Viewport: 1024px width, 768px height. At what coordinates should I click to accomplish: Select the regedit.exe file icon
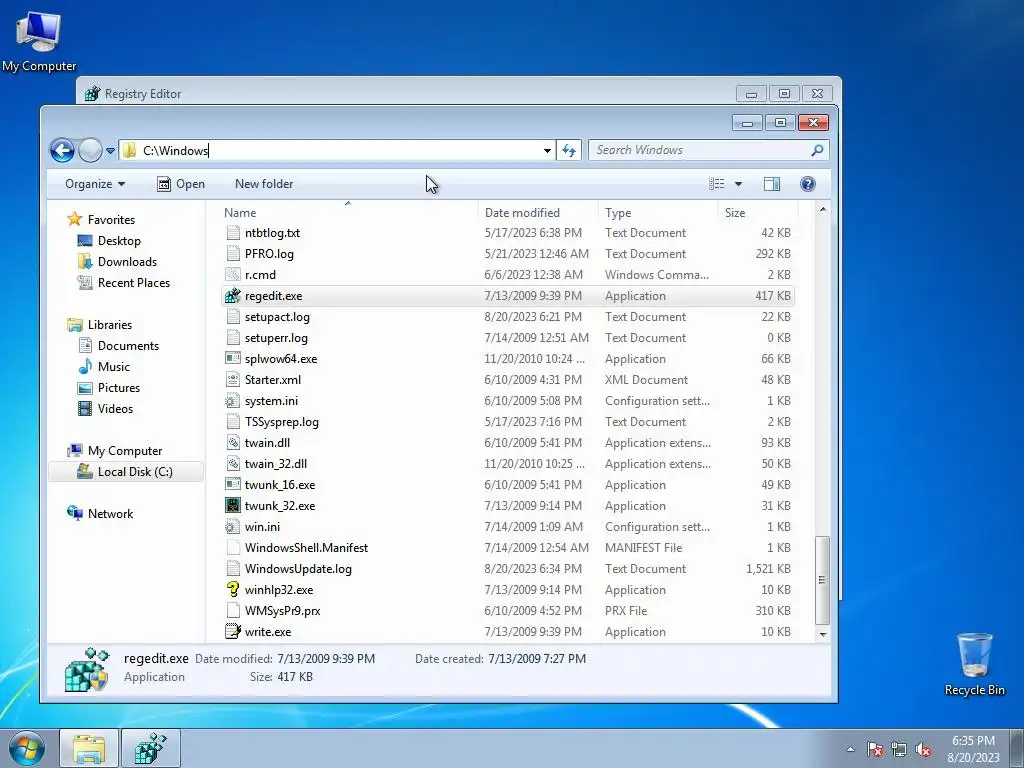tap(232, 296)
